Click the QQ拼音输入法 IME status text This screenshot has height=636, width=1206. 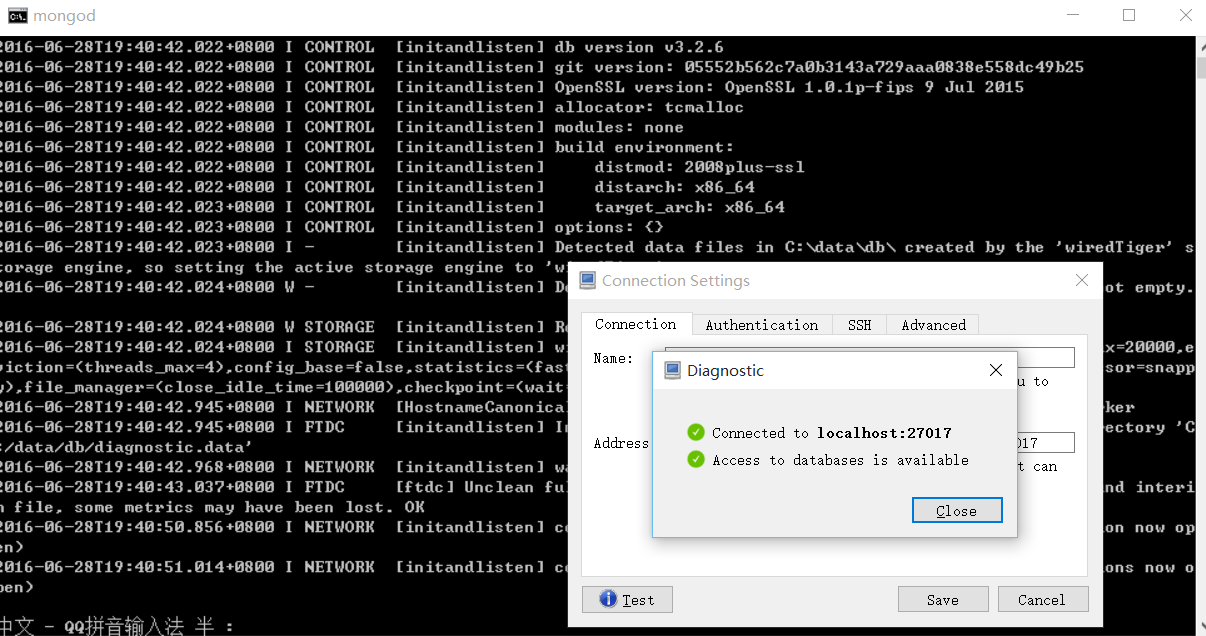point(124,627)
